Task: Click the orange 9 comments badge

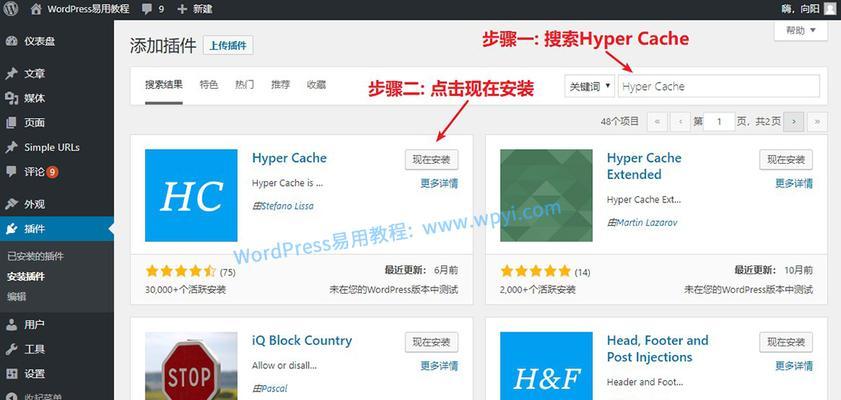Action: tap(52, 172)
